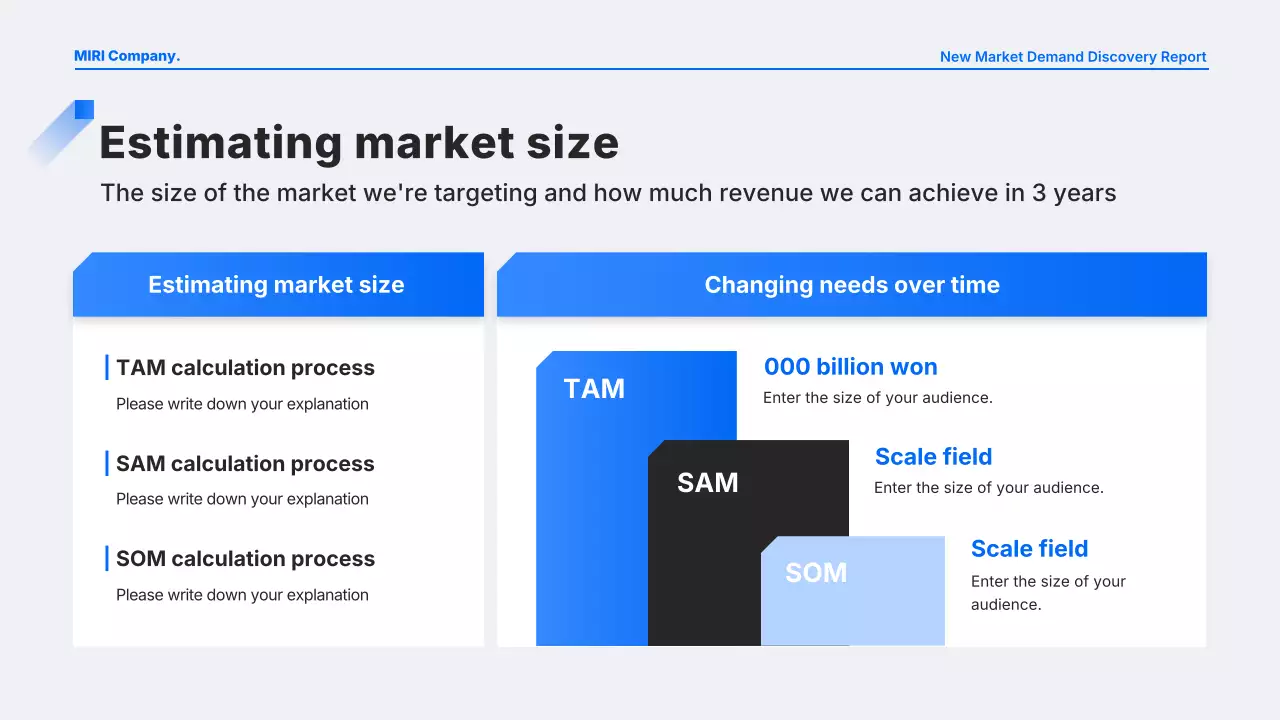Click the Scale field heading next to SAM
Viewport: 1280px width, 720px height.
(933, 457)
